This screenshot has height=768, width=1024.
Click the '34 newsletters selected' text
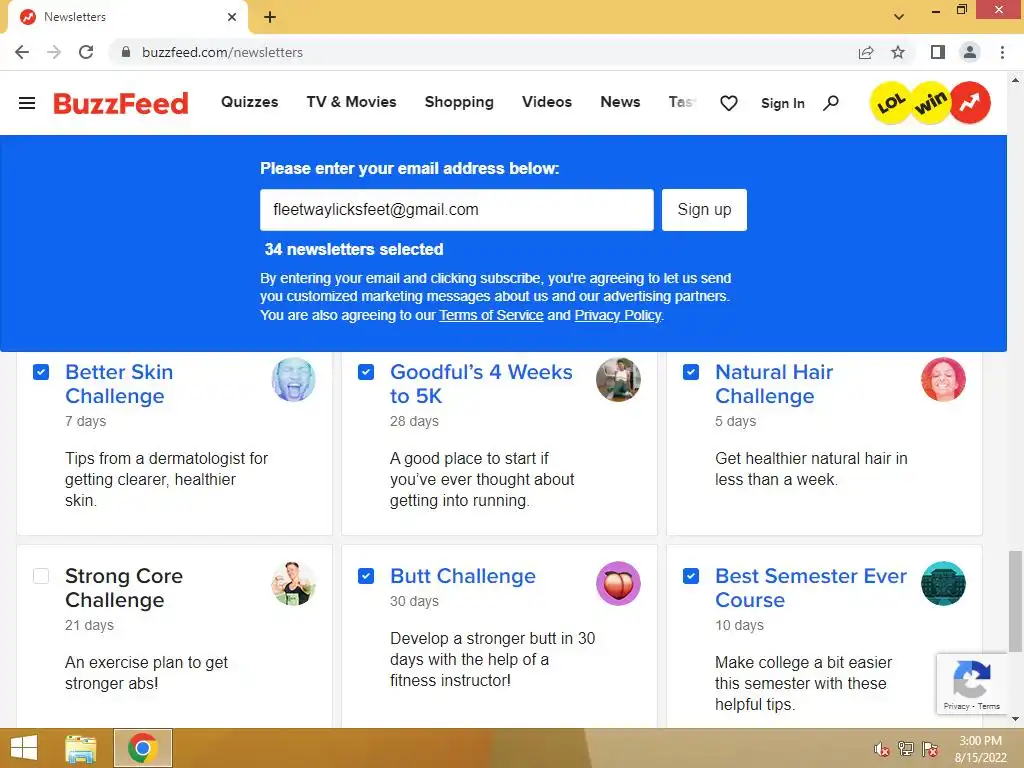coord(354,249)
